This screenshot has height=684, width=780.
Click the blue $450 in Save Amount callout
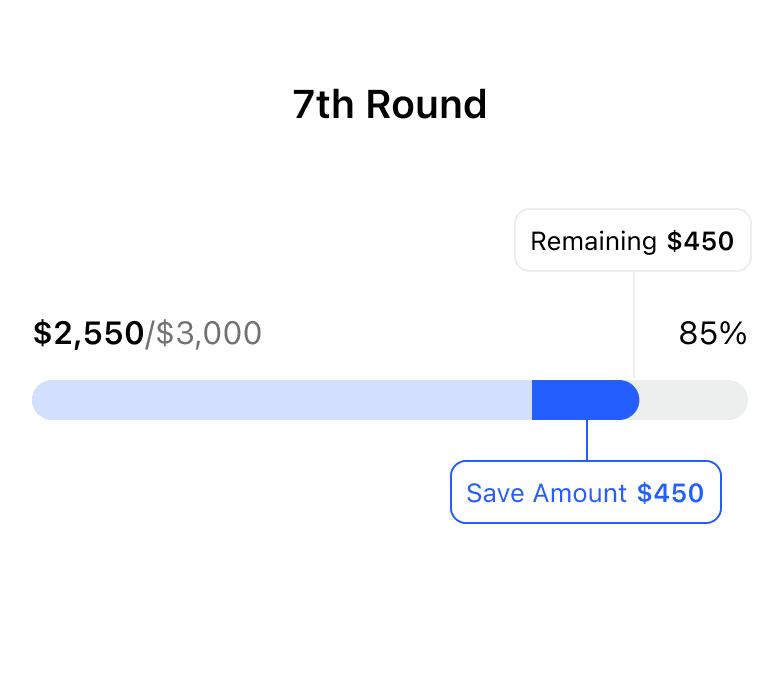(x=670, y=493)
